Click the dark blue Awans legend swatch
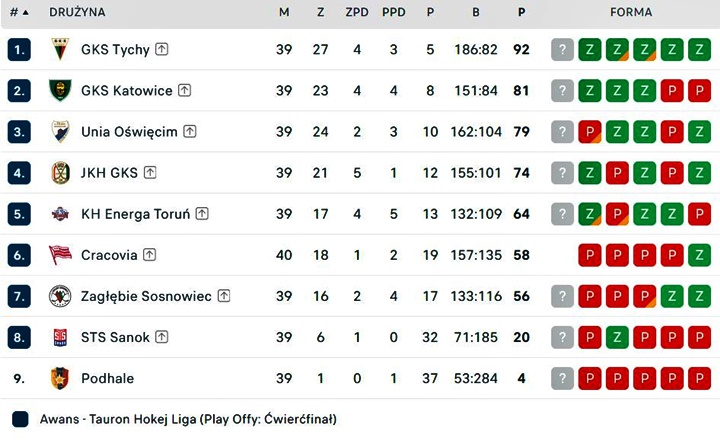720x440 pixels. click(20, 419)
